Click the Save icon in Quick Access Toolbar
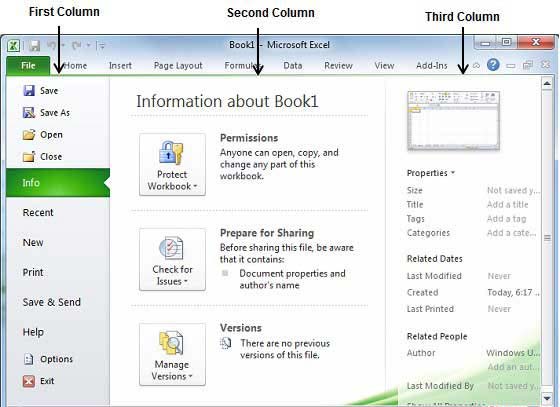The height and width of the screenshot is (407, 560). (34, 46)
